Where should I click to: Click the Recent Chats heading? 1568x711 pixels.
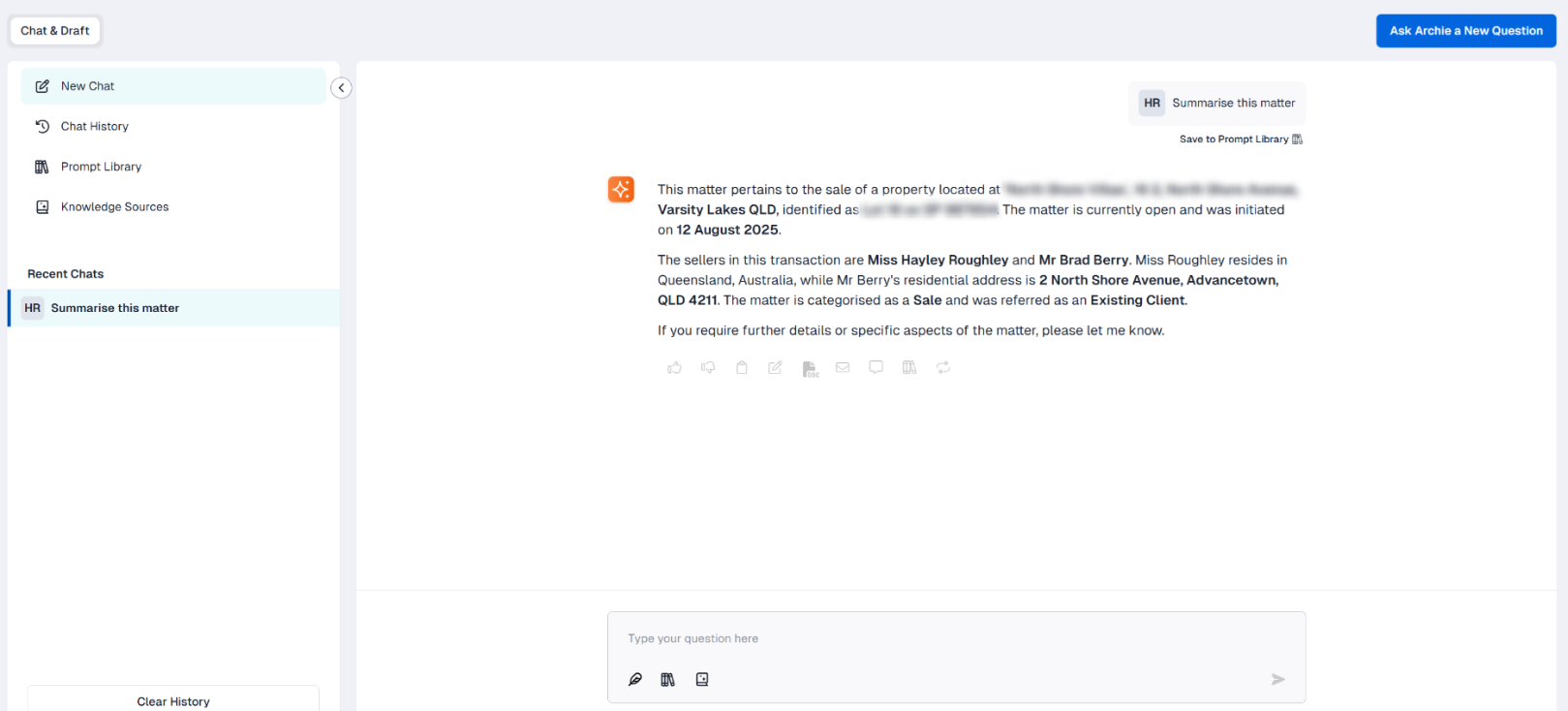[x=65, y=274]
